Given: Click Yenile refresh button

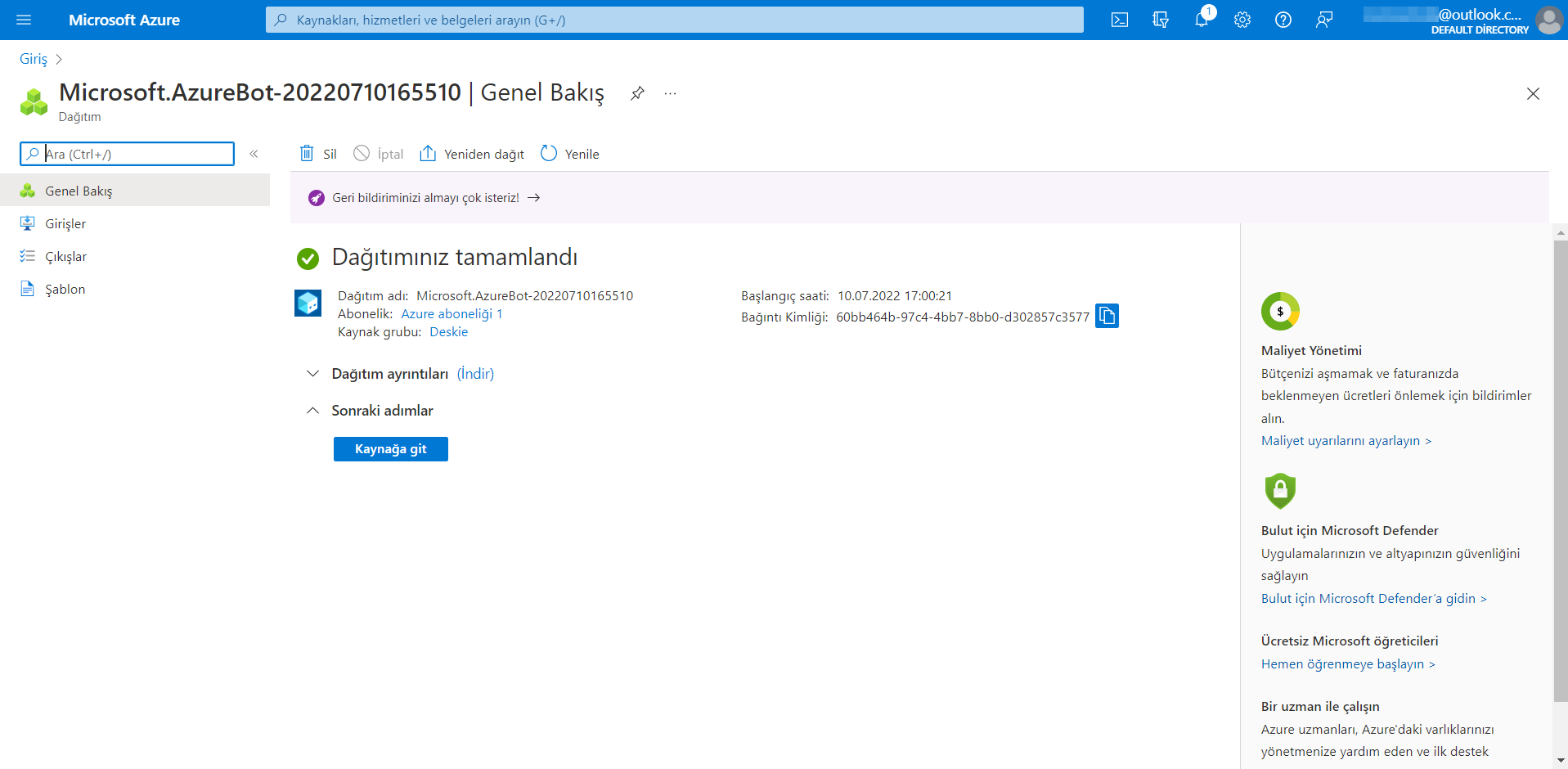Looking at the screenshot, I should [570, 154].
